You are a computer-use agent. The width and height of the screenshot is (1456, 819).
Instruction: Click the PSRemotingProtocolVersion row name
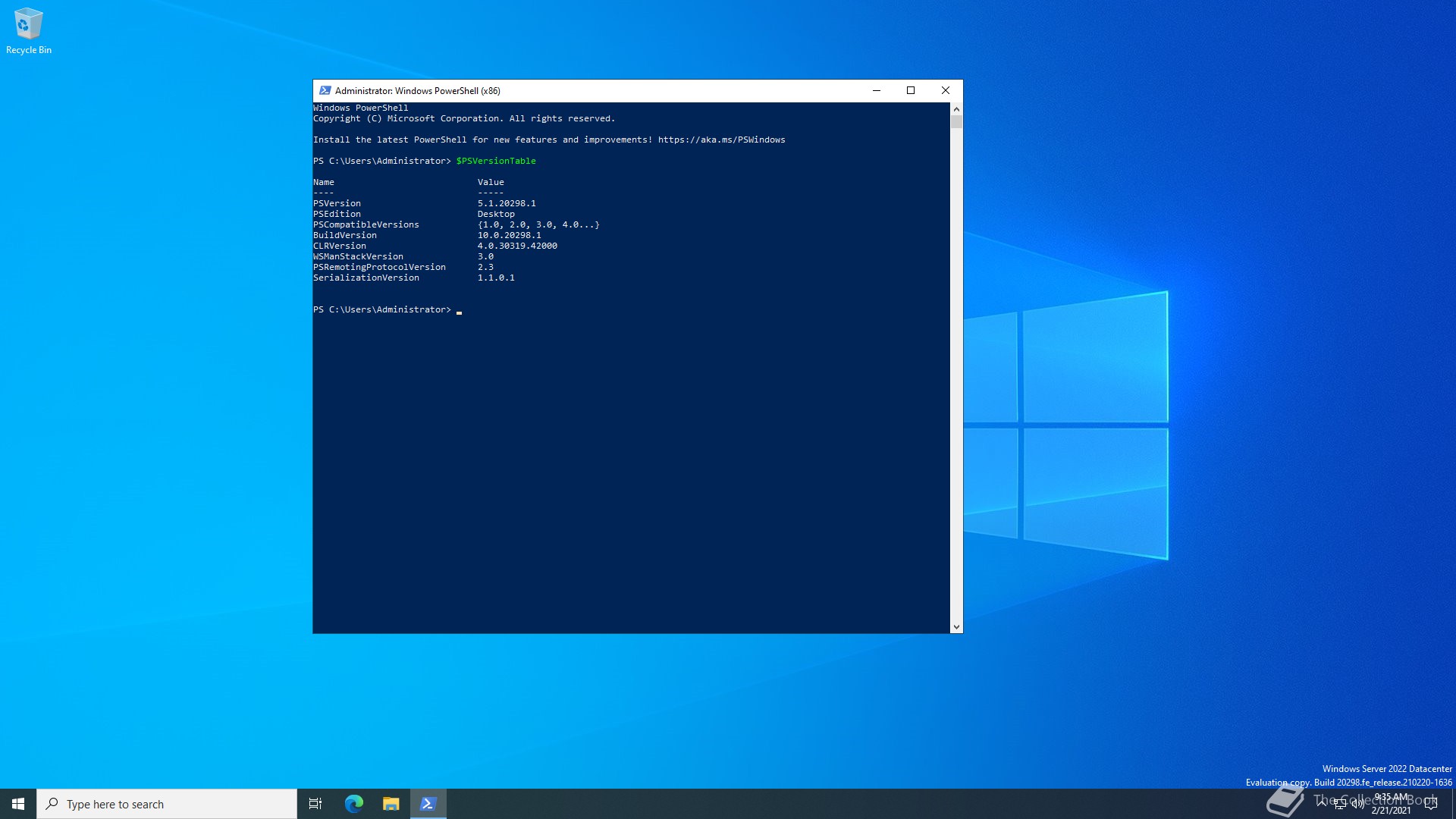click(380, 267)
